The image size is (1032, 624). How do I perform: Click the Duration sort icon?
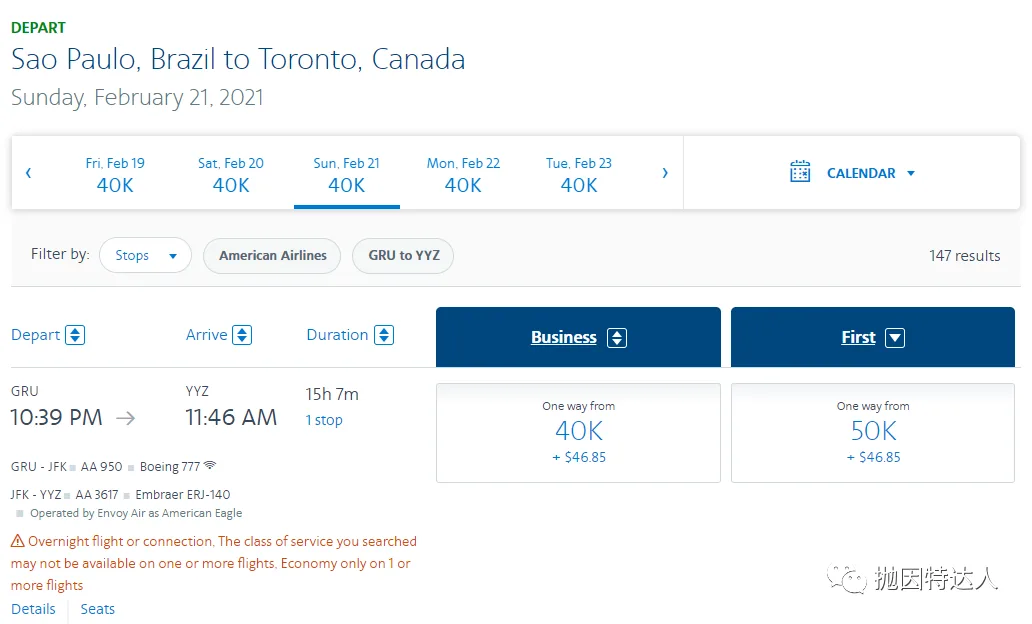click(384, 335)
